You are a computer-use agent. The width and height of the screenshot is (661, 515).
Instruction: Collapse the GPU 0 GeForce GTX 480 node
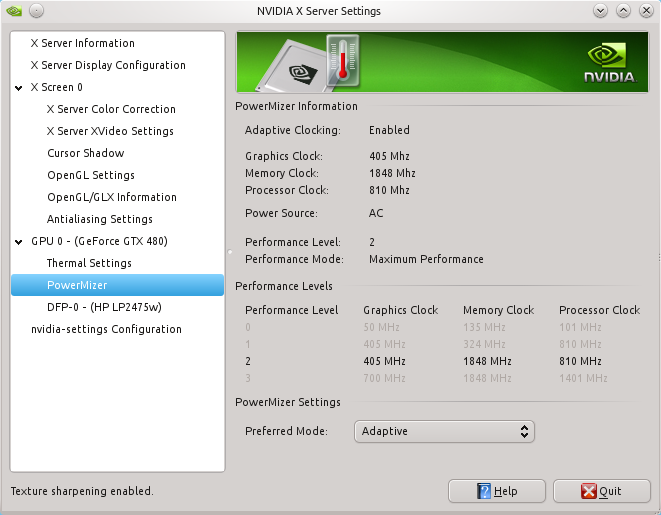(x=19, y=242)
